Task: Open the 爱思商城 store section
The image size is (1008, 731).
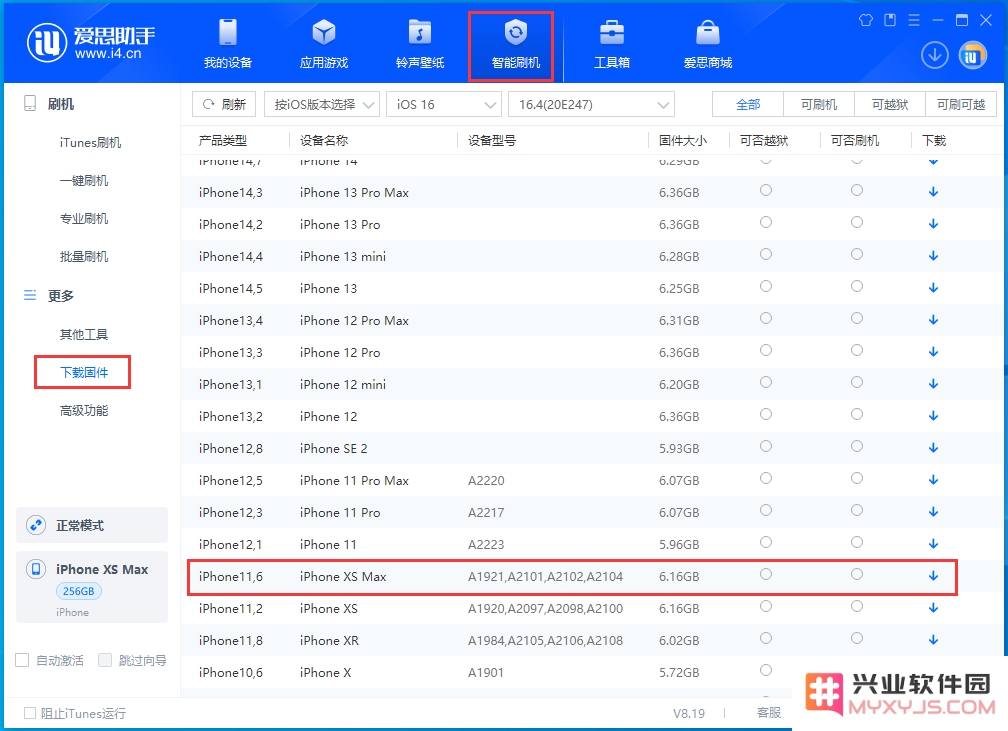Action: (x=708, y=44)
